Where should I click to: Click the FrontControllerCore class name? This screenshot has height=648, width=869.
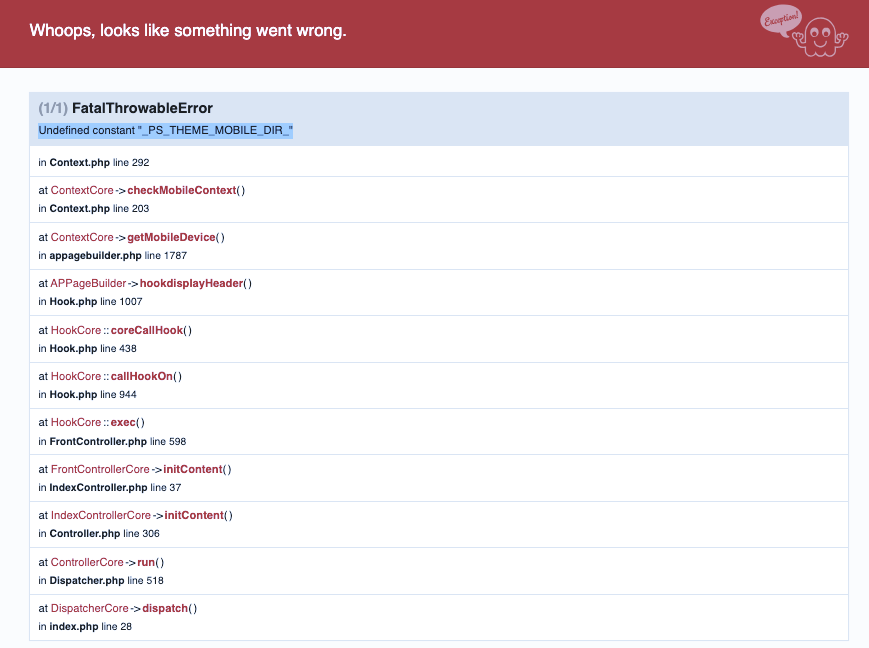100,470
